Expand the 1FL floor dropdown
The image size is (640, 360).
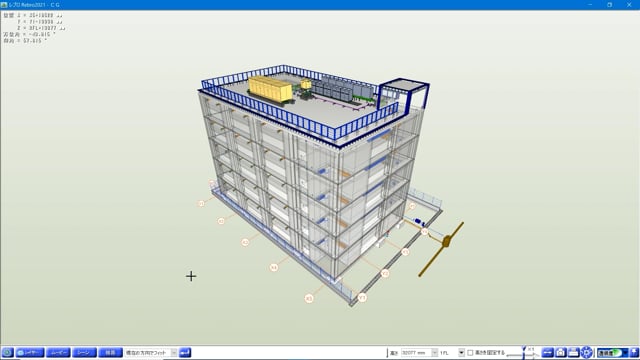point(461,353)
